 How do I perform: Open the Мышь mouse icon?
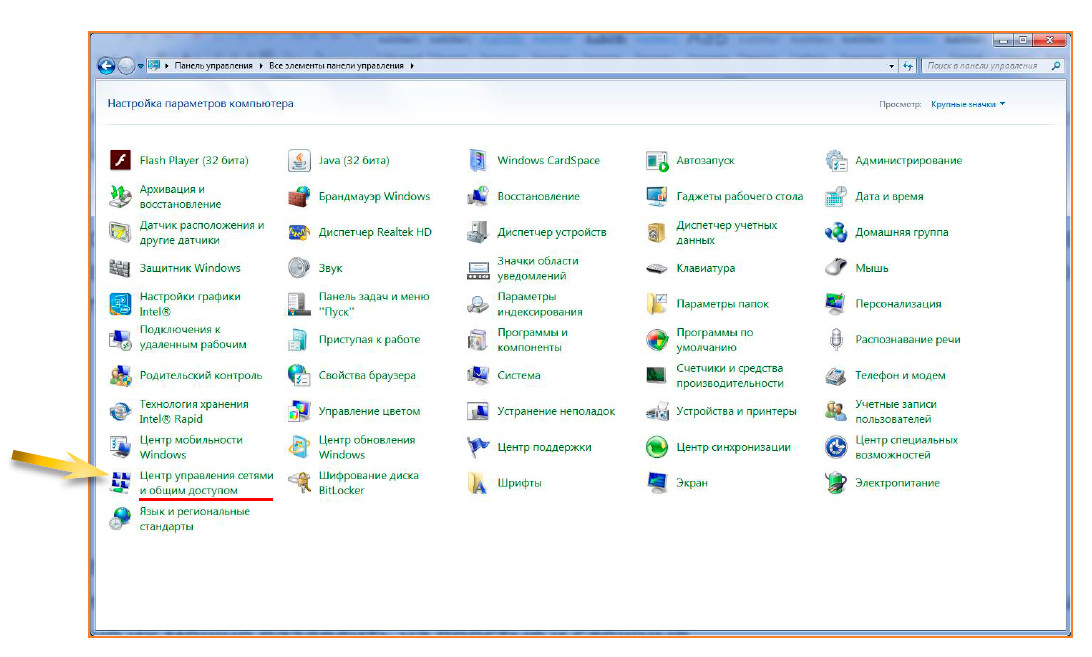pyautogui.click(x=836, y=268)
